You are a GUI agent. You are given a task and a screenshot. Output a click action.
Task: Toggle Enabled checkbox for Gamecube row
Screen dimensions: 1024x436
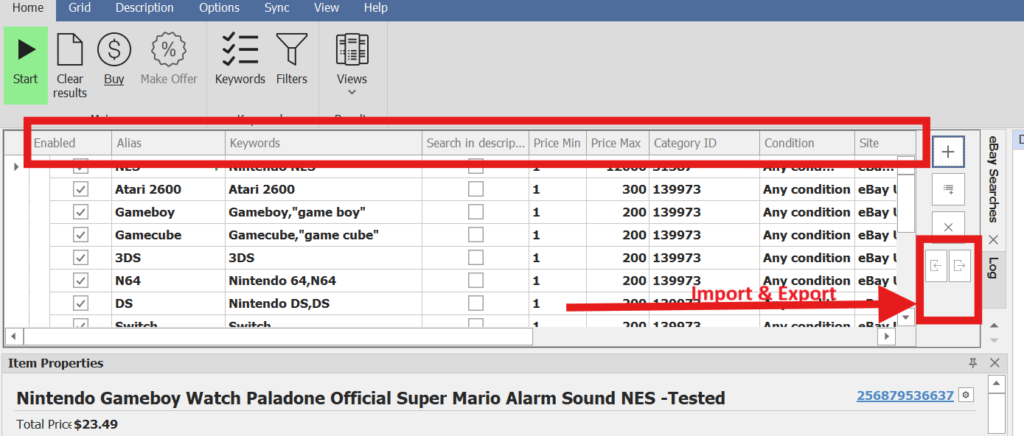81,235
